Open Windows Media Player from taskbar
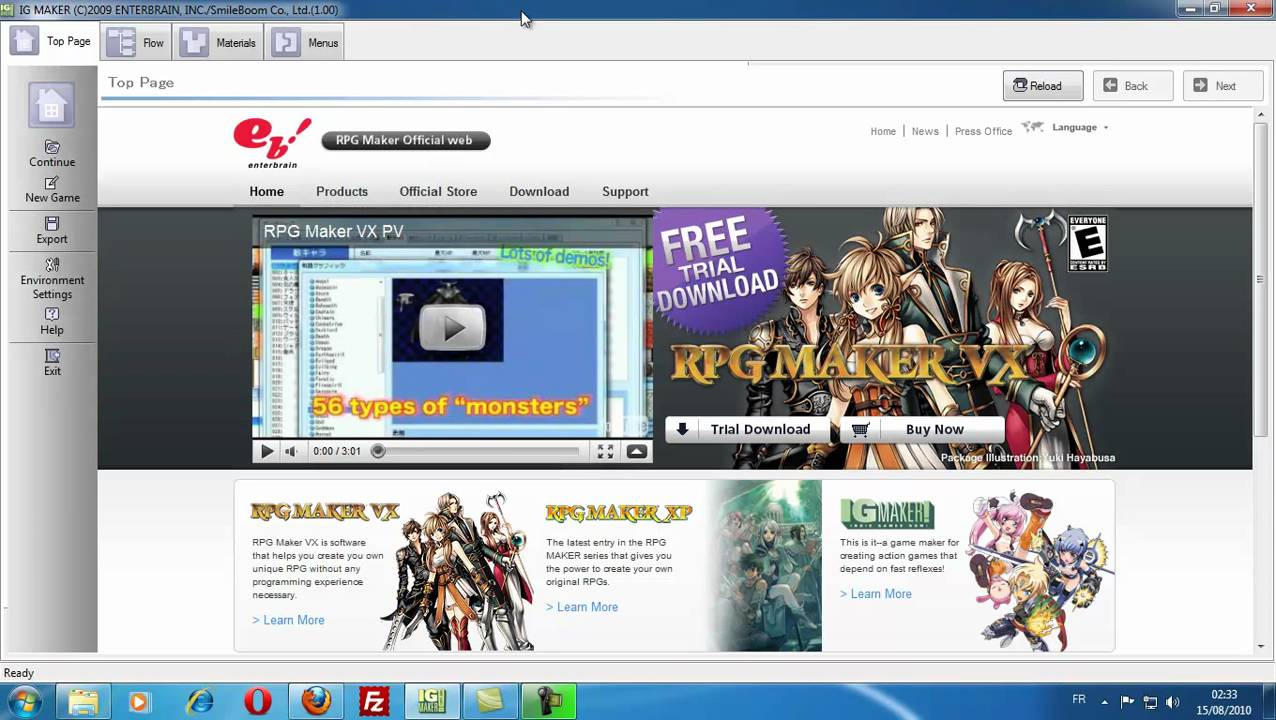 point(139,702)
